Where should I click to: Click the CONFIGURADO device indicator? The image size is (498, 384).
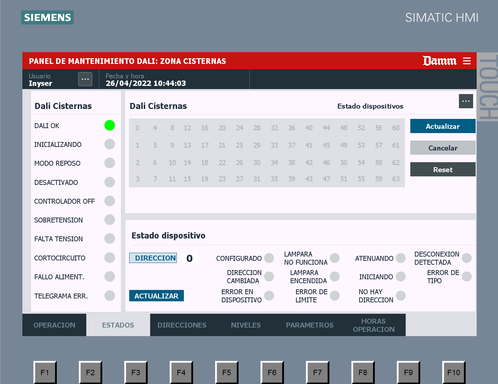tap(269, 258)
